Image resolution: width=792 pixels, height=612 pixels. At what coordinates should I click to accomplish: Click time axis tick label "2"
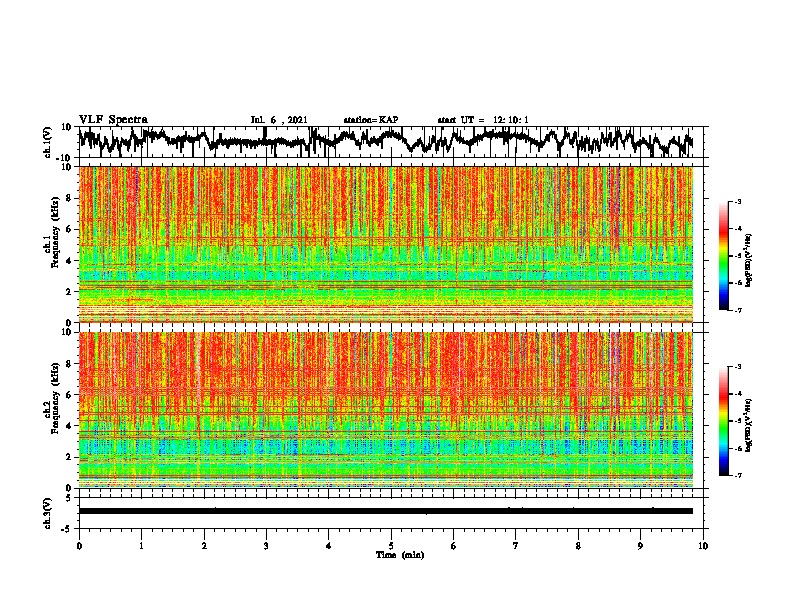click(x=204, y=546)
